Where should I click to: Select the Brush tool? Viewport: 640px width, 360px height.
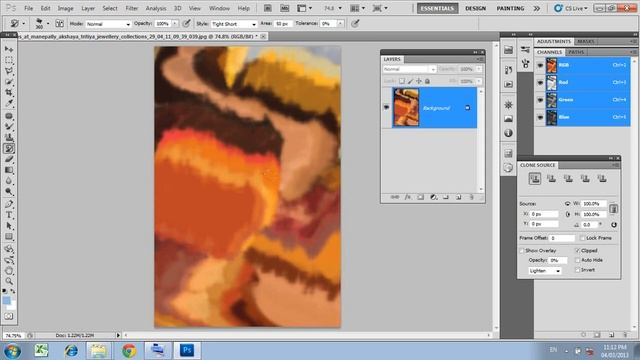tap(9, 127)
